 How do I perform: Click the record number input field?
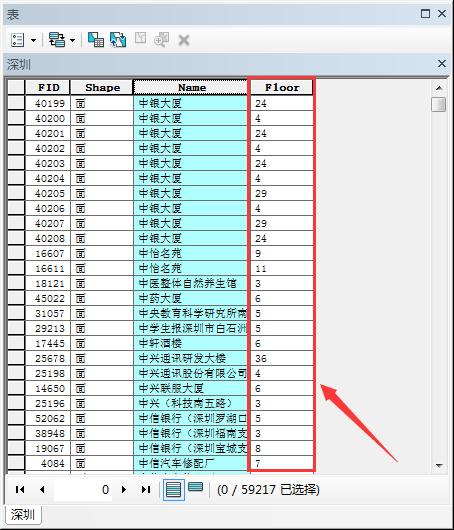(83, 489)
